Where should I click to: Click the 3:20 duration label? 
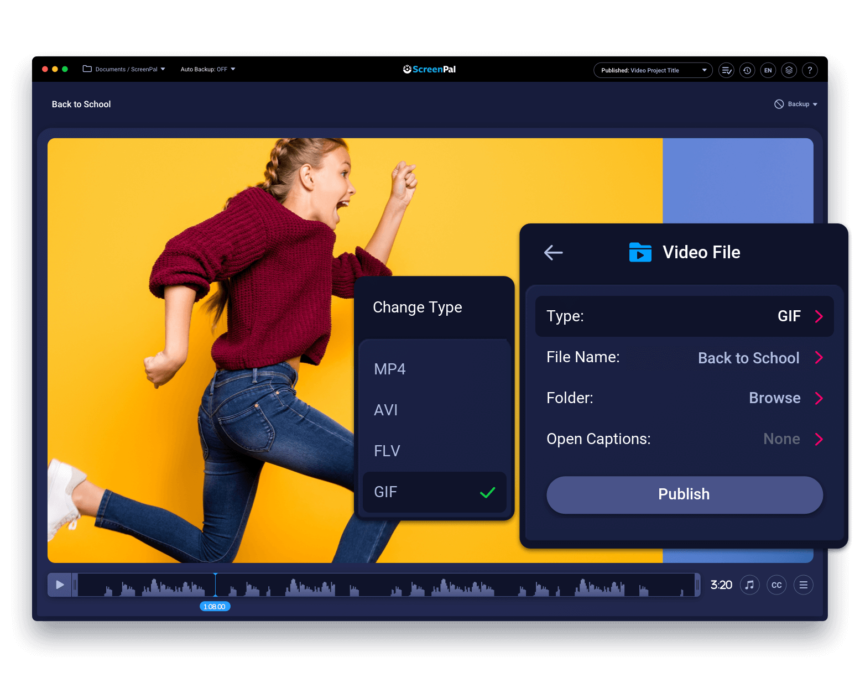click(x=721, y=585)
